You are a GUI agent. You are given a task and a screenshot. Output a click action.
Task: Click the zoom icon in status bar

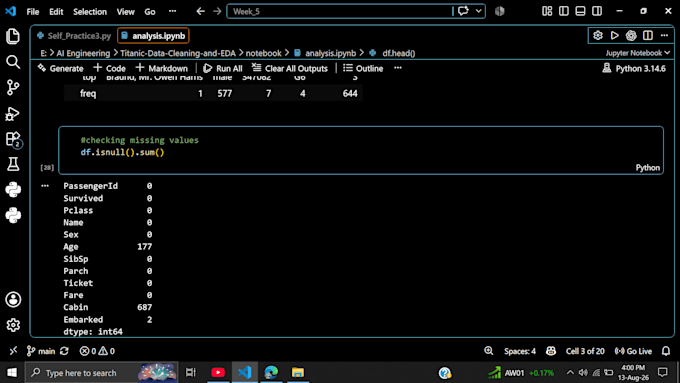pyautogui.click(x=489, y=351)
